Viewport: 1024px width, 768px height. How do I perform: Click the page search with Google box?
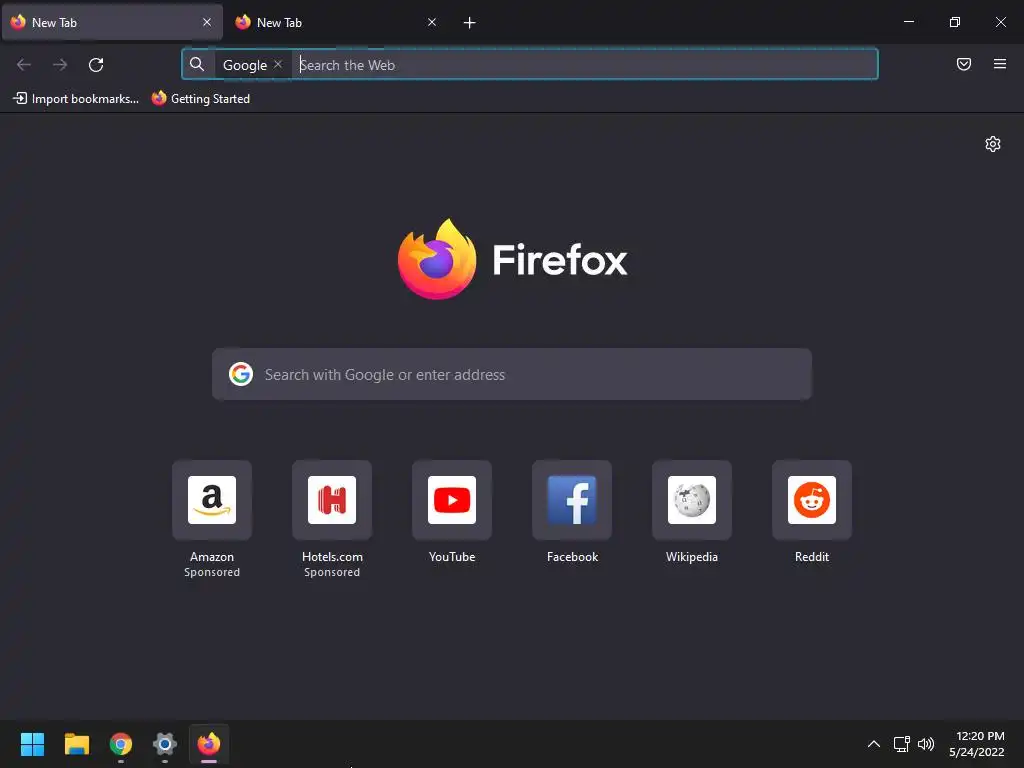512,374
